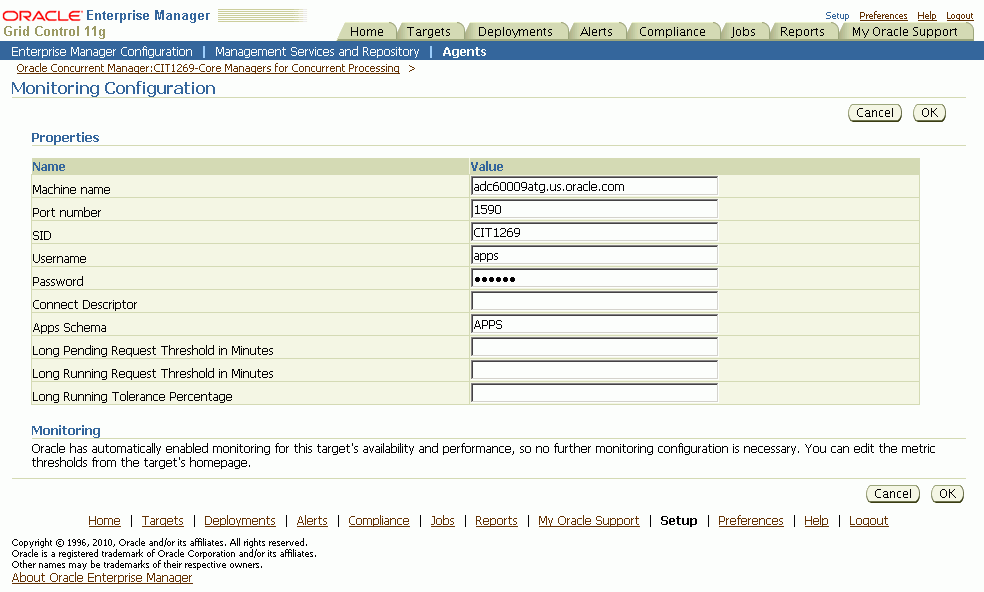The image size is (984, 592).
Task: Click the Name column header
Action: [48, 166]
